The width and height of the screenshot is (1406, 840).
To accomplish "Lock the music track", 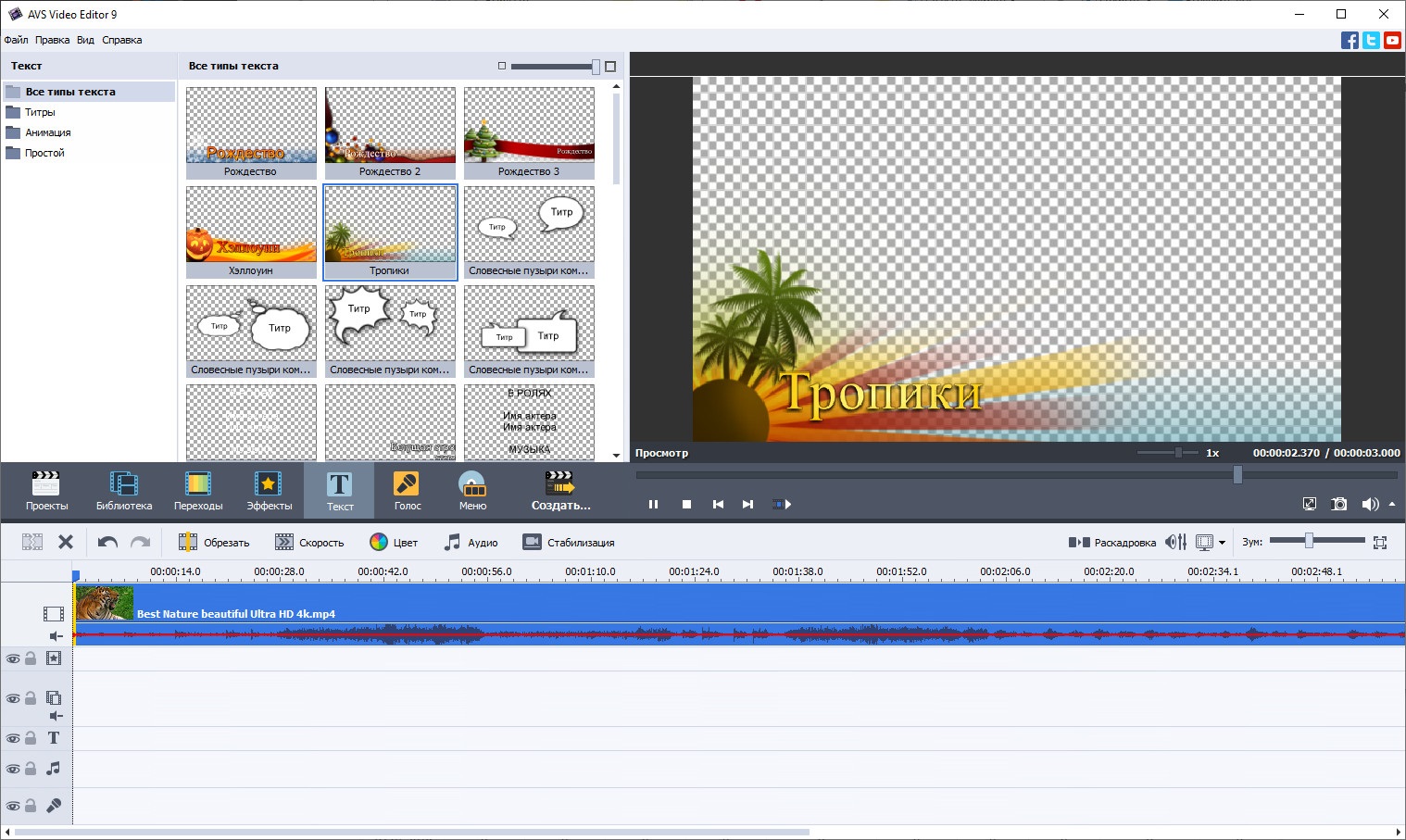I will click(31, 769).
